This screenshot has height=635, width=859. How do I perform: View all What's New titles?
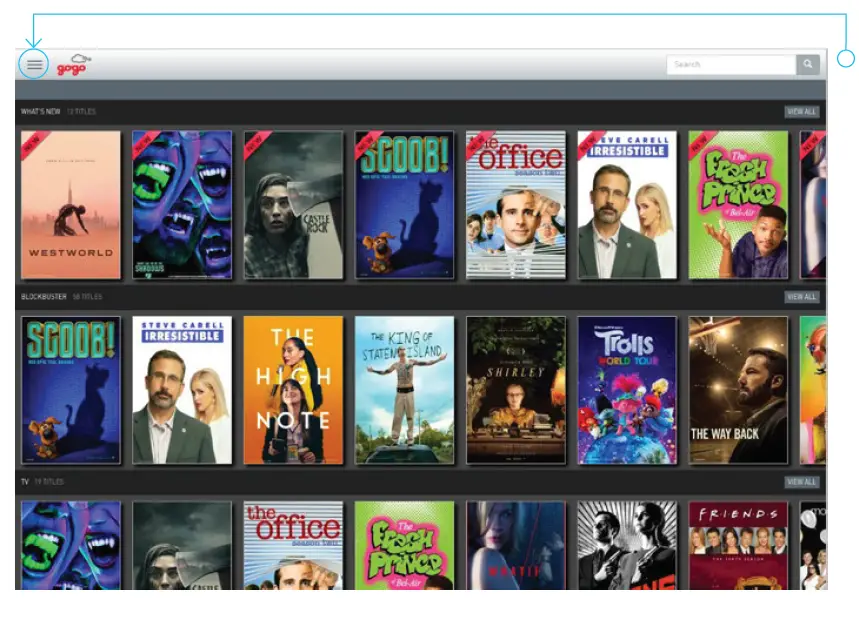point(801,112)
